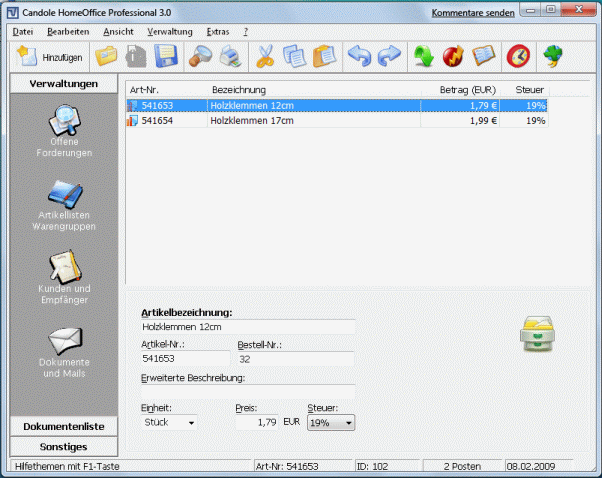The image size is (602, 478).
Task: Open the Extras menu
Action: click(x=217, y=32)
